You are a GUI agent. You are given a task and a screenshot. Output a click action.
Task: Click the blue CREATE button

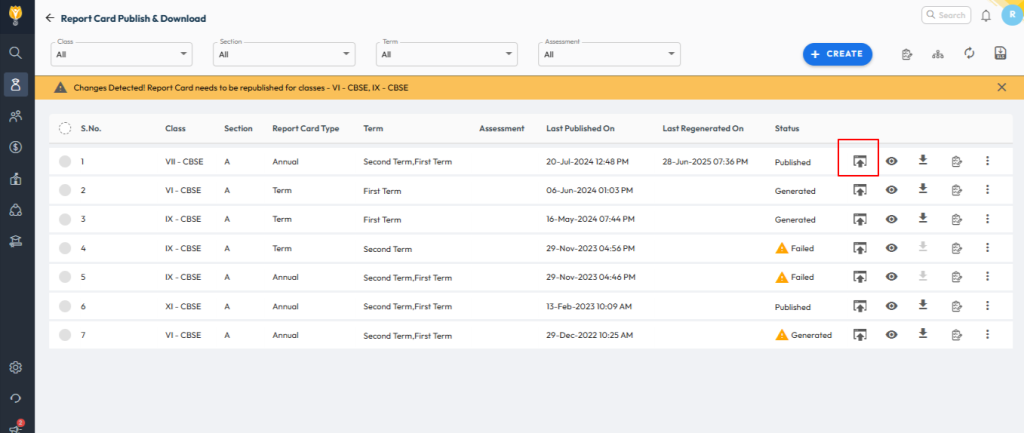837,54
